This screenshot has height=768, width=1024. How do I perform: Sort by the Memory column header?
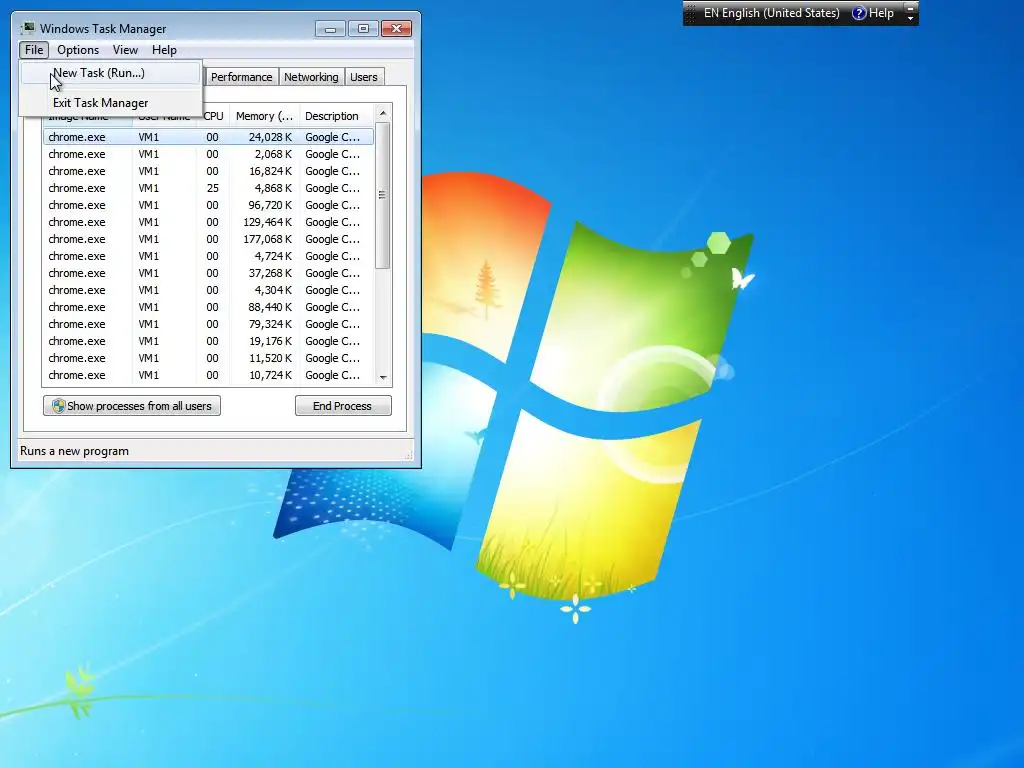coord(264,116)
